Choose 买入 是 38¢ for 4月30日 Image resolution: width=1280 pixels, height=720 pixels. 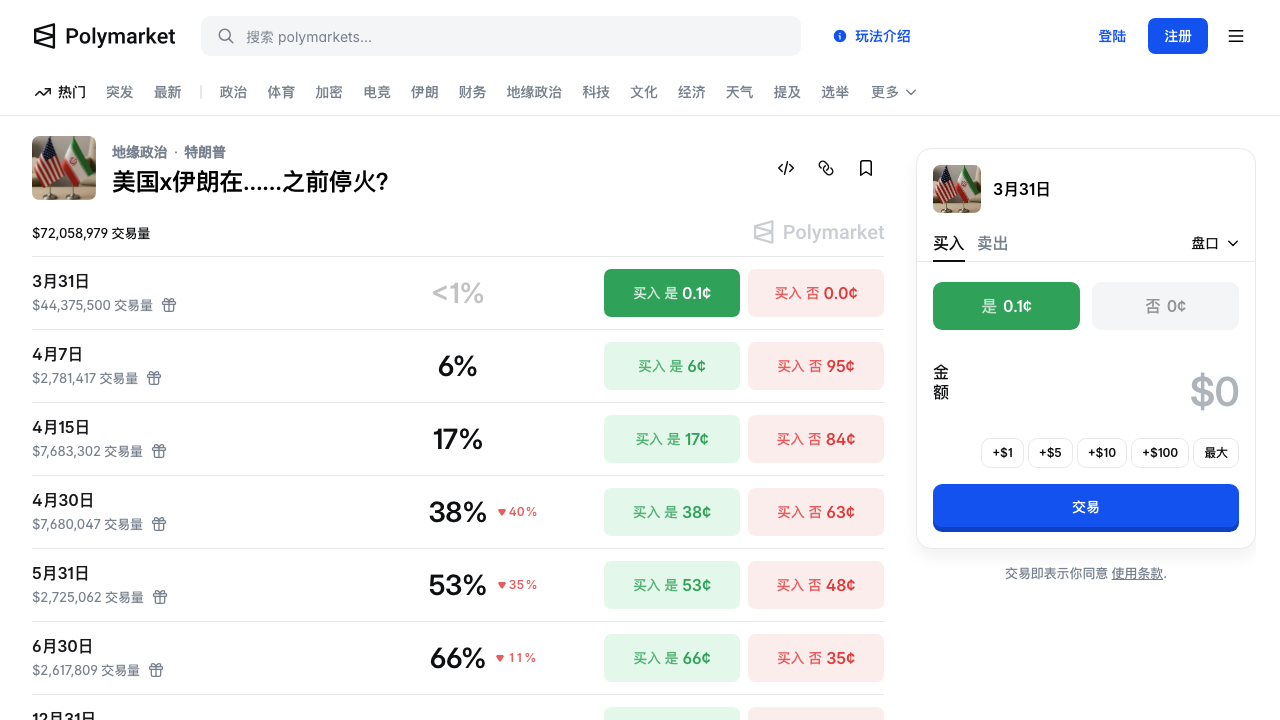pos(672,512)
